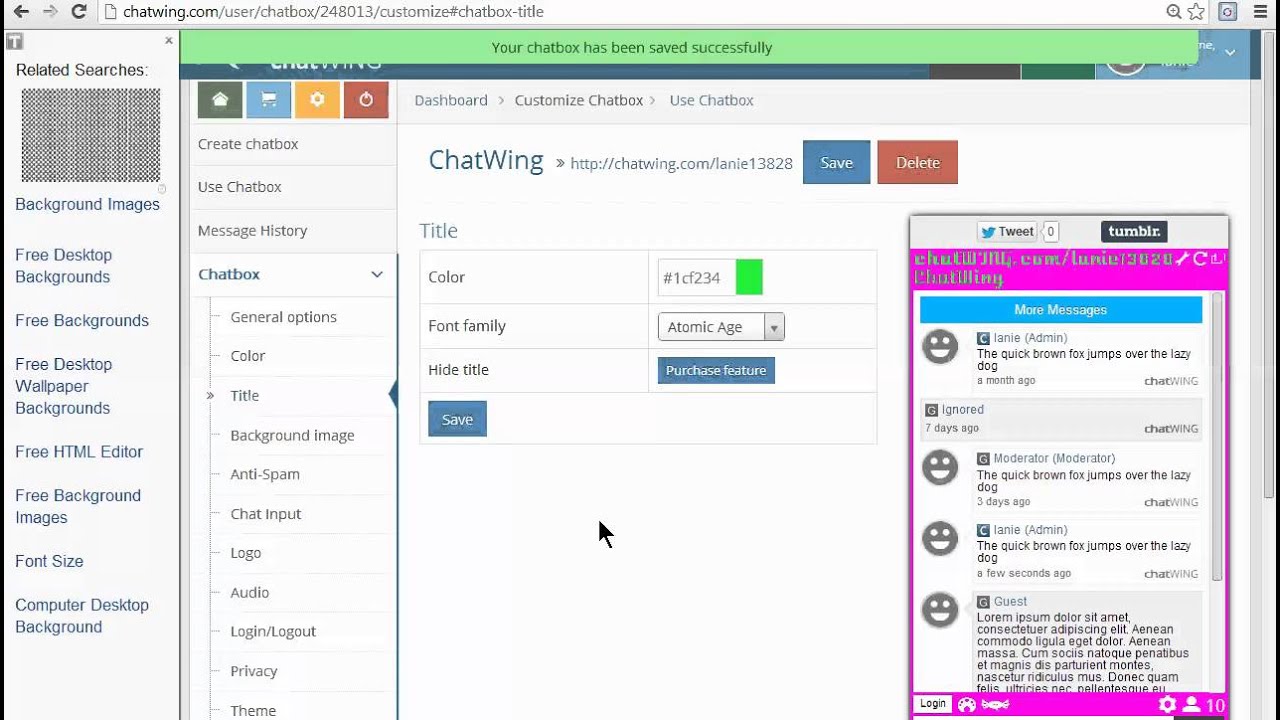Image resolution: width=1280 pixels, height=720 pixels.
Task: Open the chatwing.com/lanie13828 link
Action: pyautogui.click(x=681, y=164)
